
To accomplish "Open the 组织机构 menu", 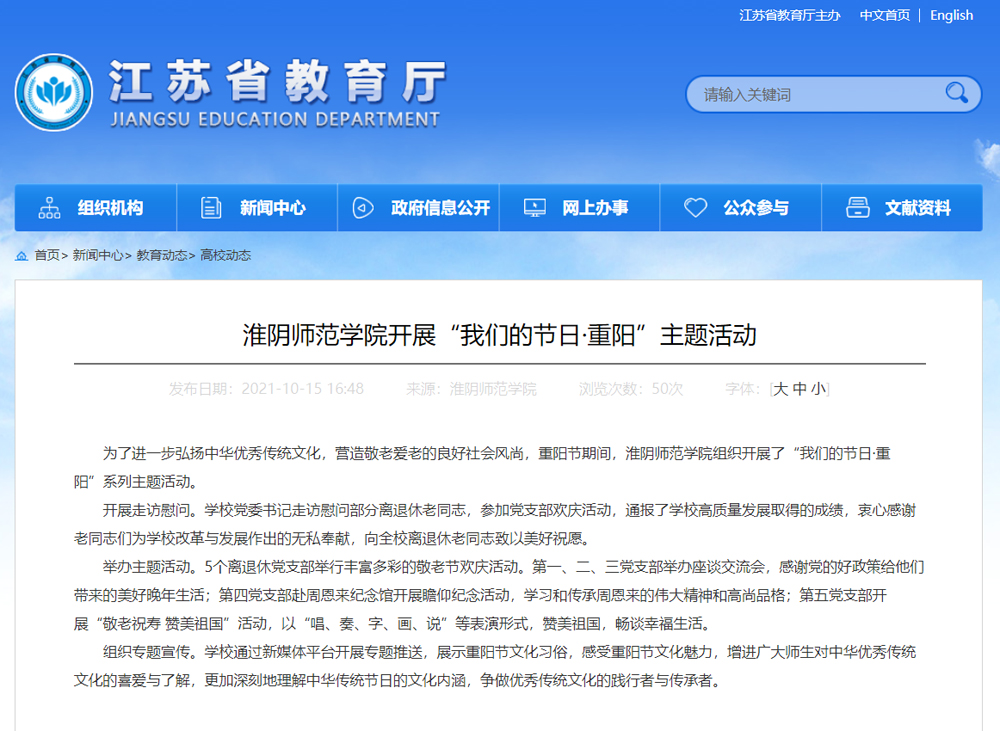I will coord(110,208).
